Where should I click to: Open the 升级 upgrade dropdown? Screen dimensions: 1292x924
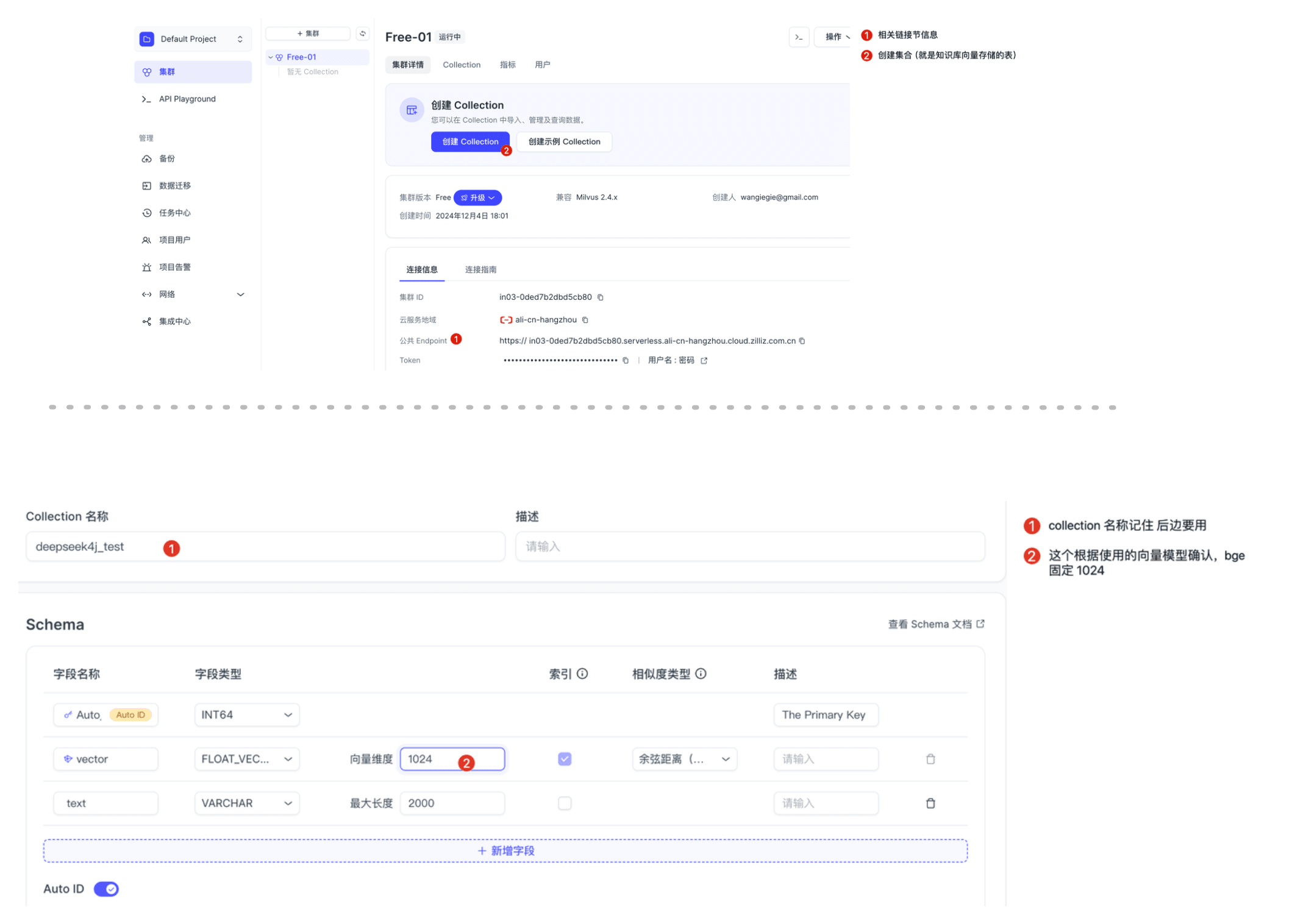tap(477, 197)
